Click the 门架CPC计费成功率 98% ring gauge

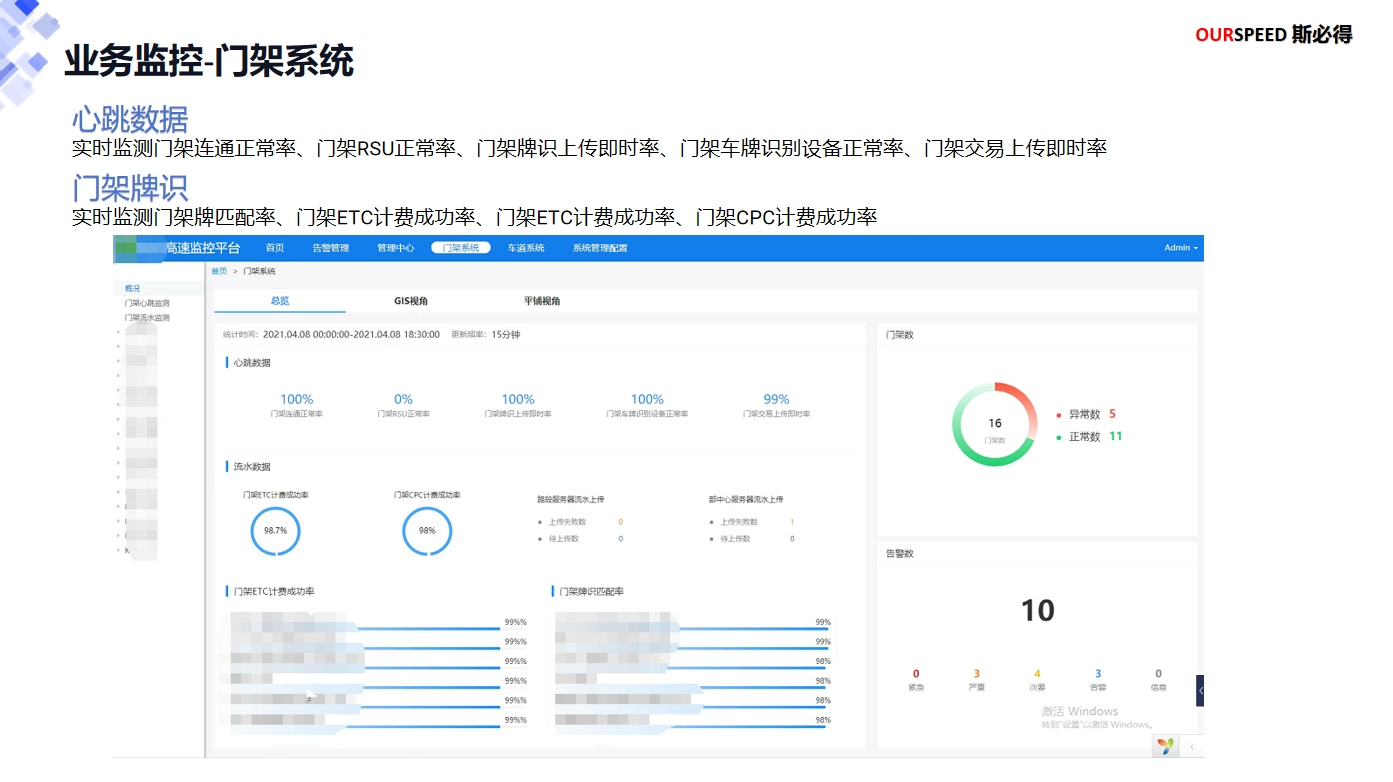click(x=427, y=531)
